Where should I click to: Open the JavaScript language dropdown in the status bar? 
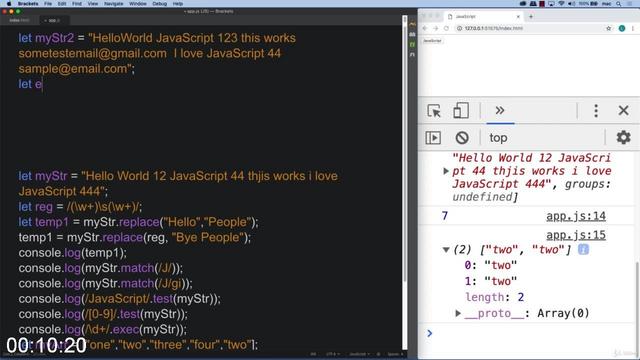(x=359, y=354)
